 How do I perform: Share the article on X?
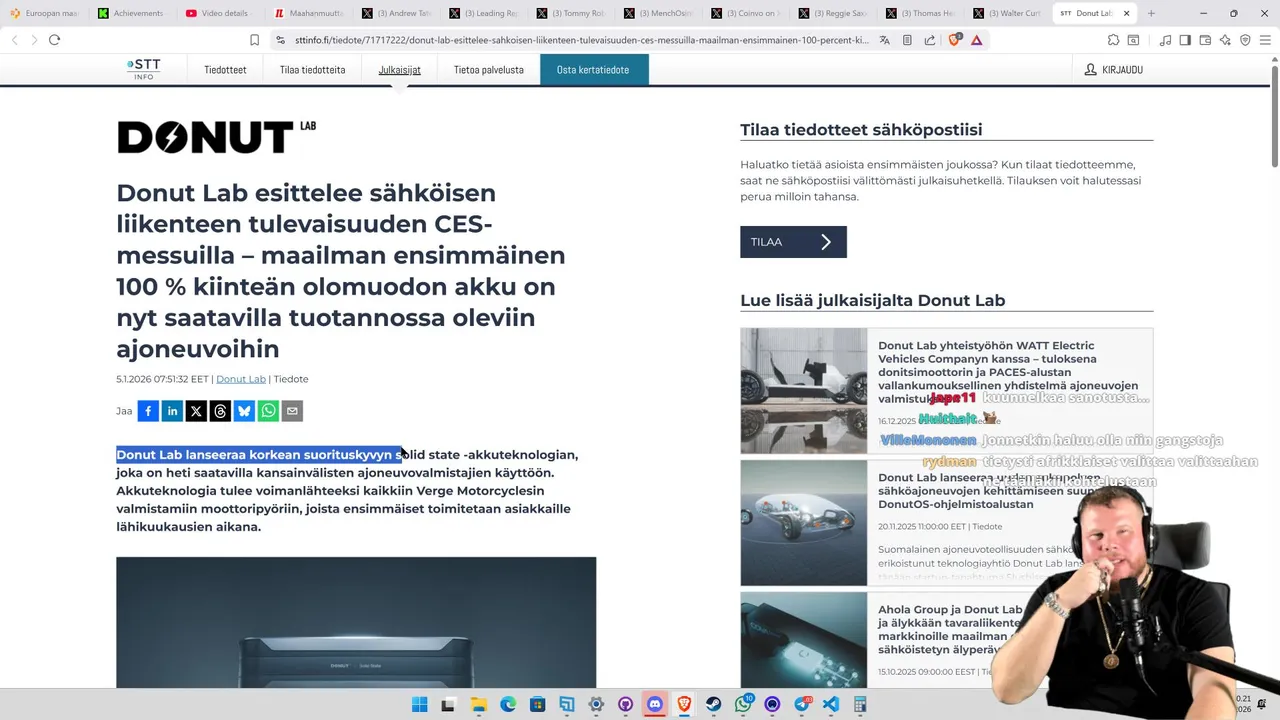click(x=196, y=411)
